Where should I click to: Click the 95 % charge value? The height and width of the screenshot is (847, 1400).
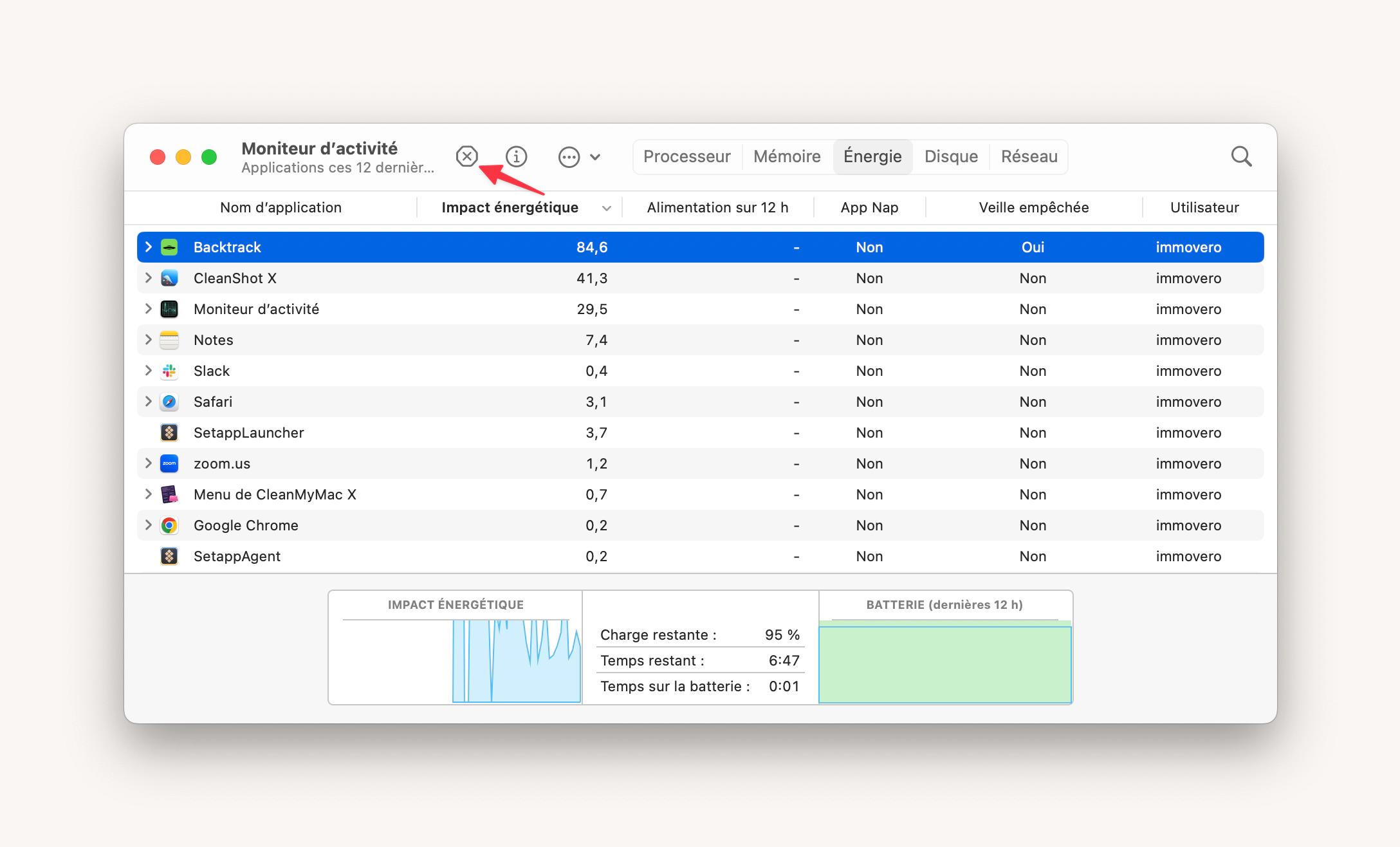[782, 635]
